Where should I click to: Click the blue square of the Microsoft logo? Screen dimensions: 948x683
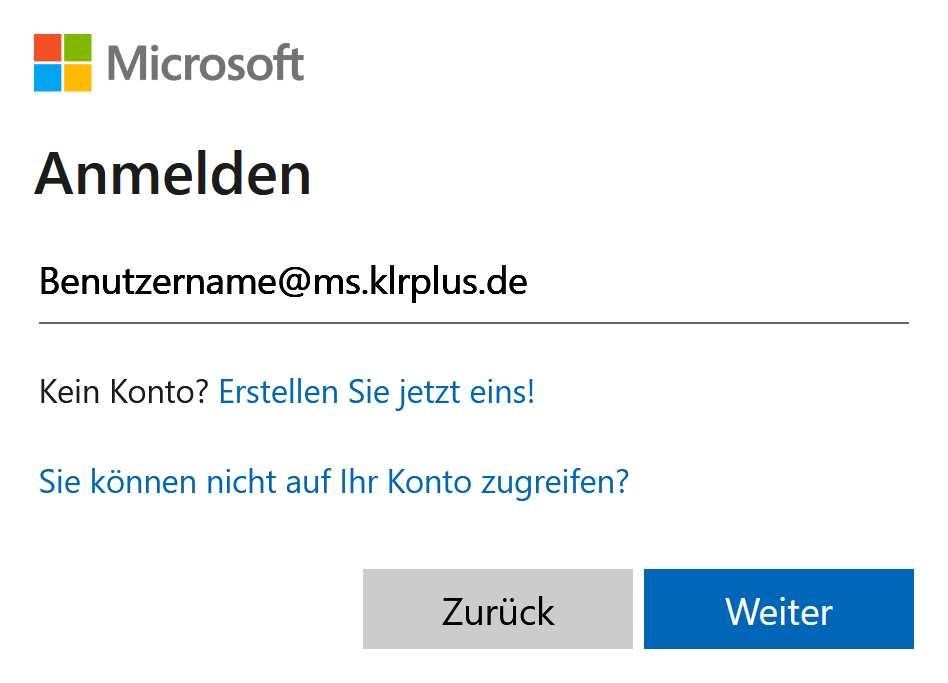coord(47,78)
